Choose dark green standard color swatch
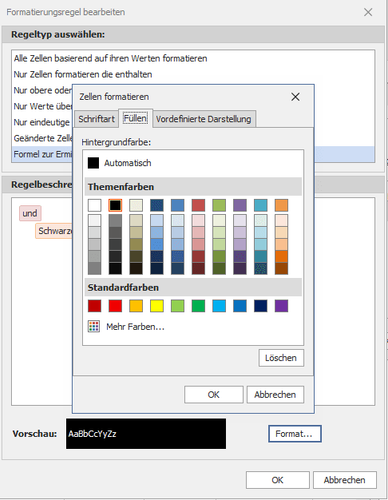 tap(198, 306)
